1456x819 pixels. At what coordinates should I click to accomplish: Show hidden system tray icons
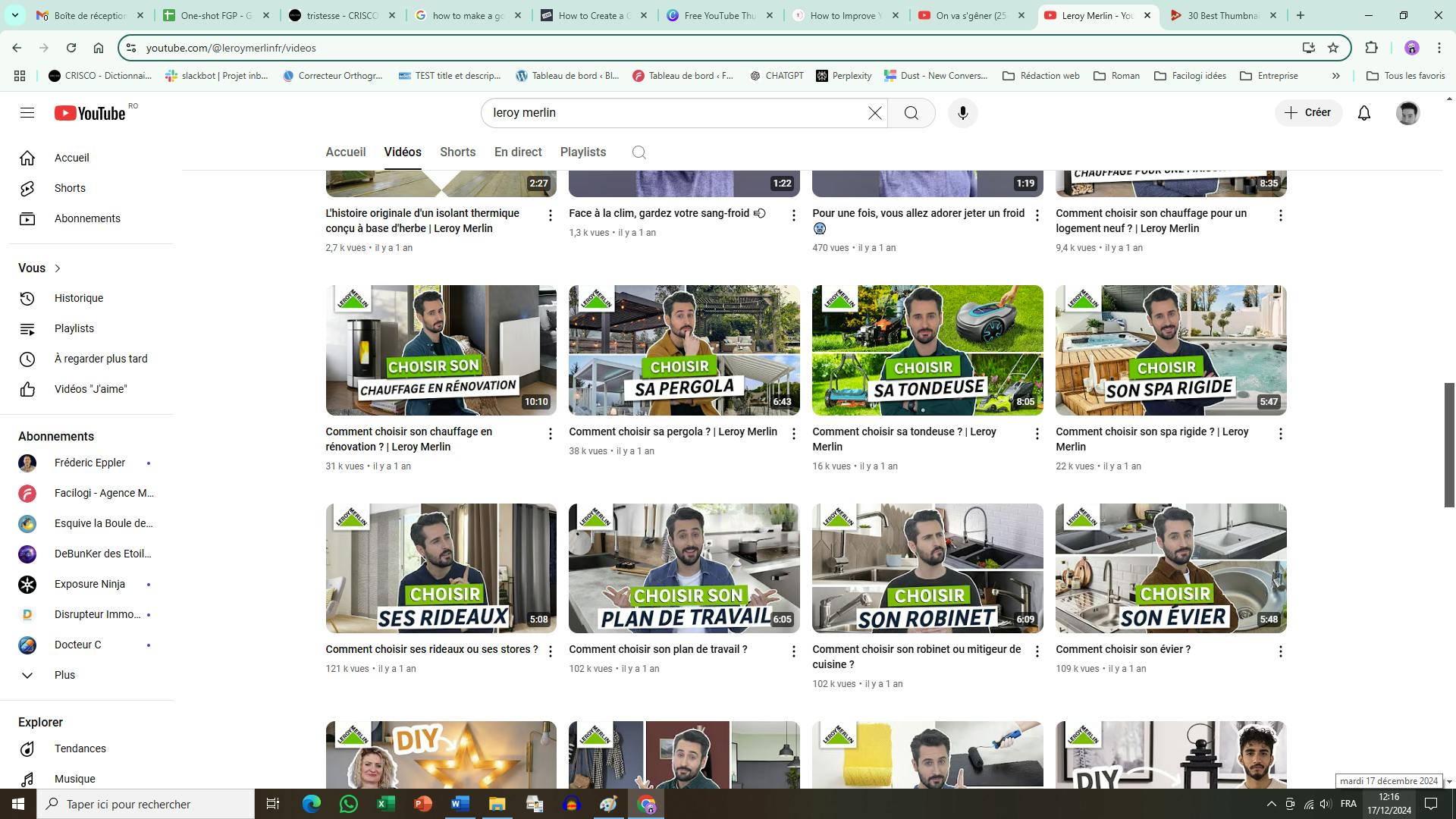1271,804
